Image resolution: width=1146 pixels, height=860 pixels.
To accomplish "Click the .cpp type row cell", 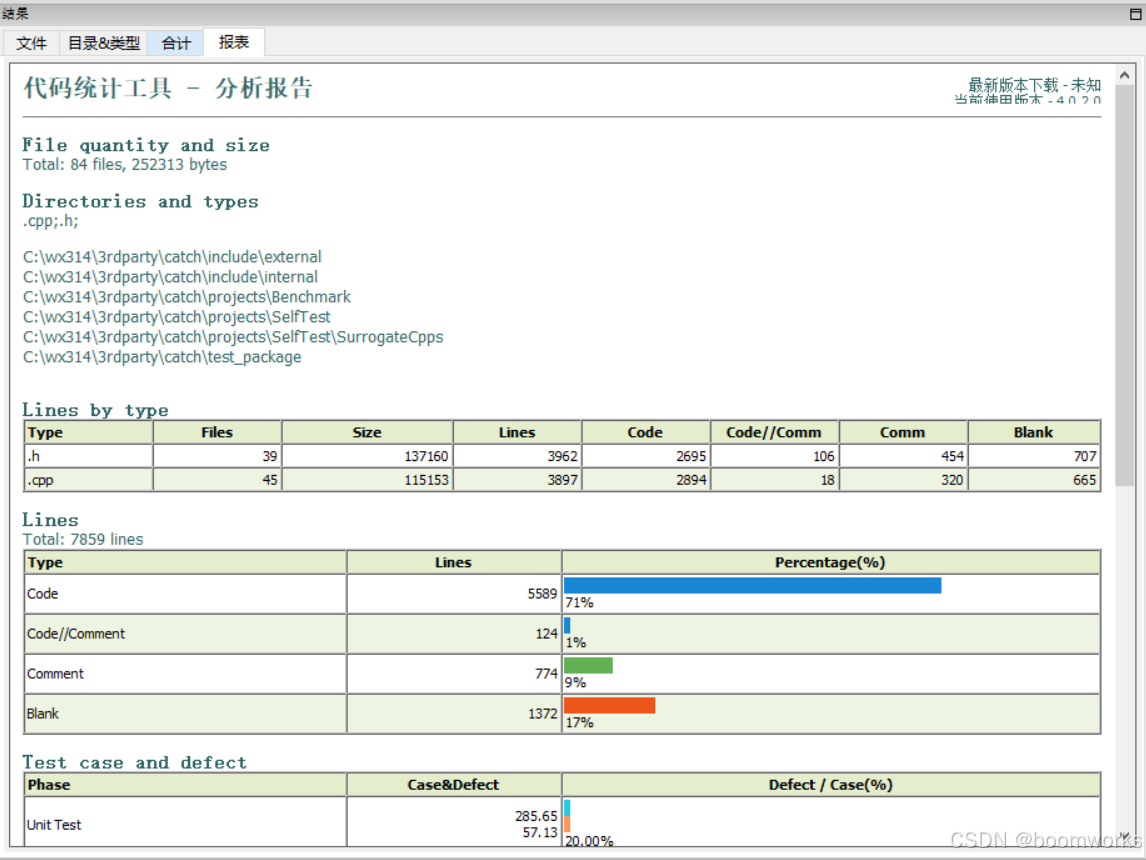I will click(88, 480).
